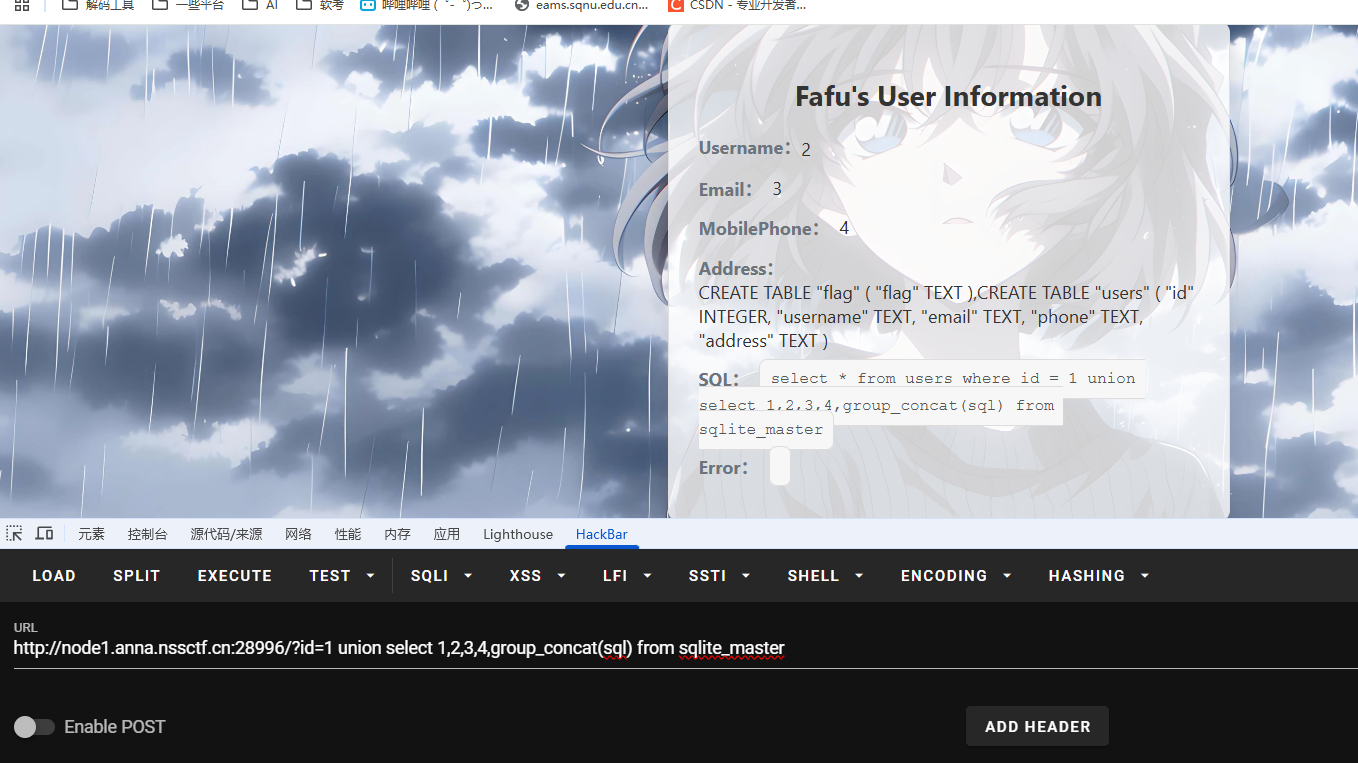Screen dimensions: 1358x763
Task: Expand the ENCODING dropdown menu
Action: [x=956, y=576]
